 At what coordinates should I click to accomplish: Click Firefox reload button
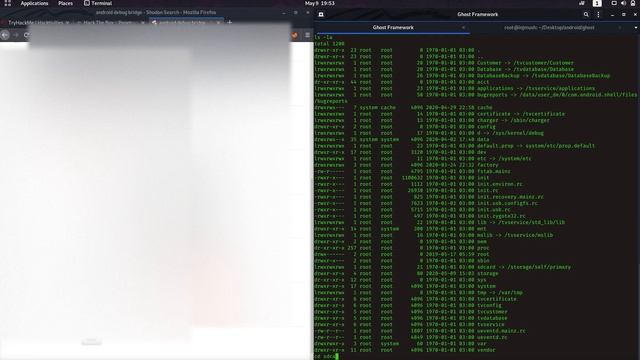pyautogui.click(x=26, y=35)
